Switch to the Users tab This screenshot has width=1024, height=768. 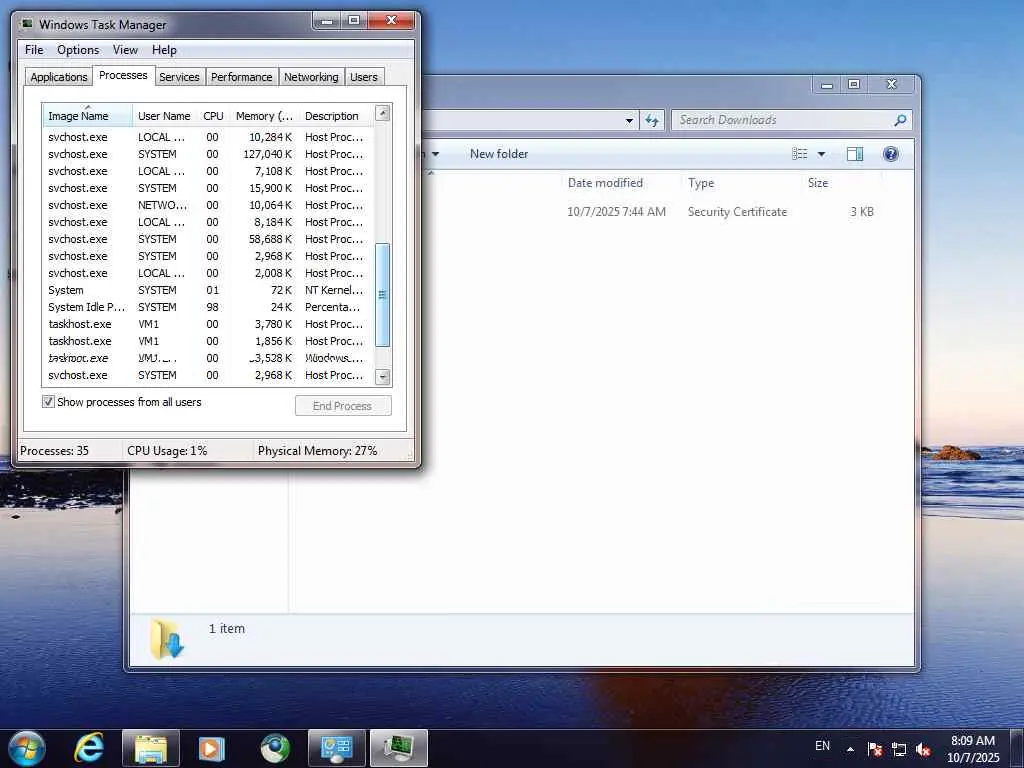click(x=363, y=77)
